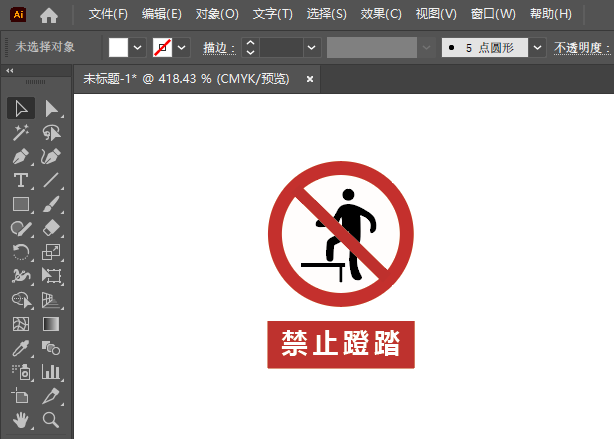The height and width of the screenshot is (439, 614).
Task: Select the Zoom tool
Action: coord(51,420)
